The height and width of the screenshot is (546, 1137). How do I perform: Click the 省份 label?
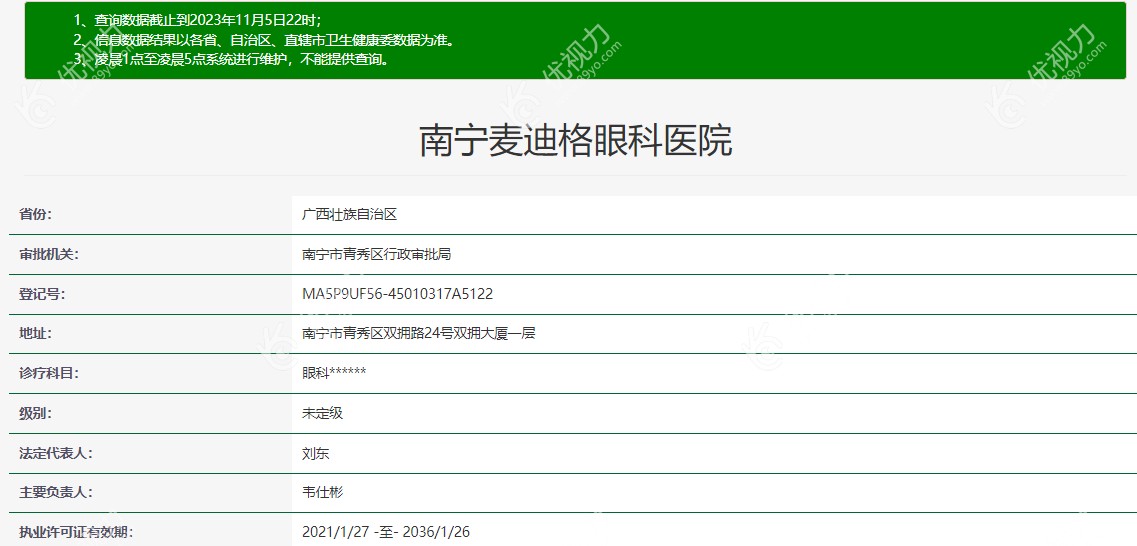coord(36,215)
